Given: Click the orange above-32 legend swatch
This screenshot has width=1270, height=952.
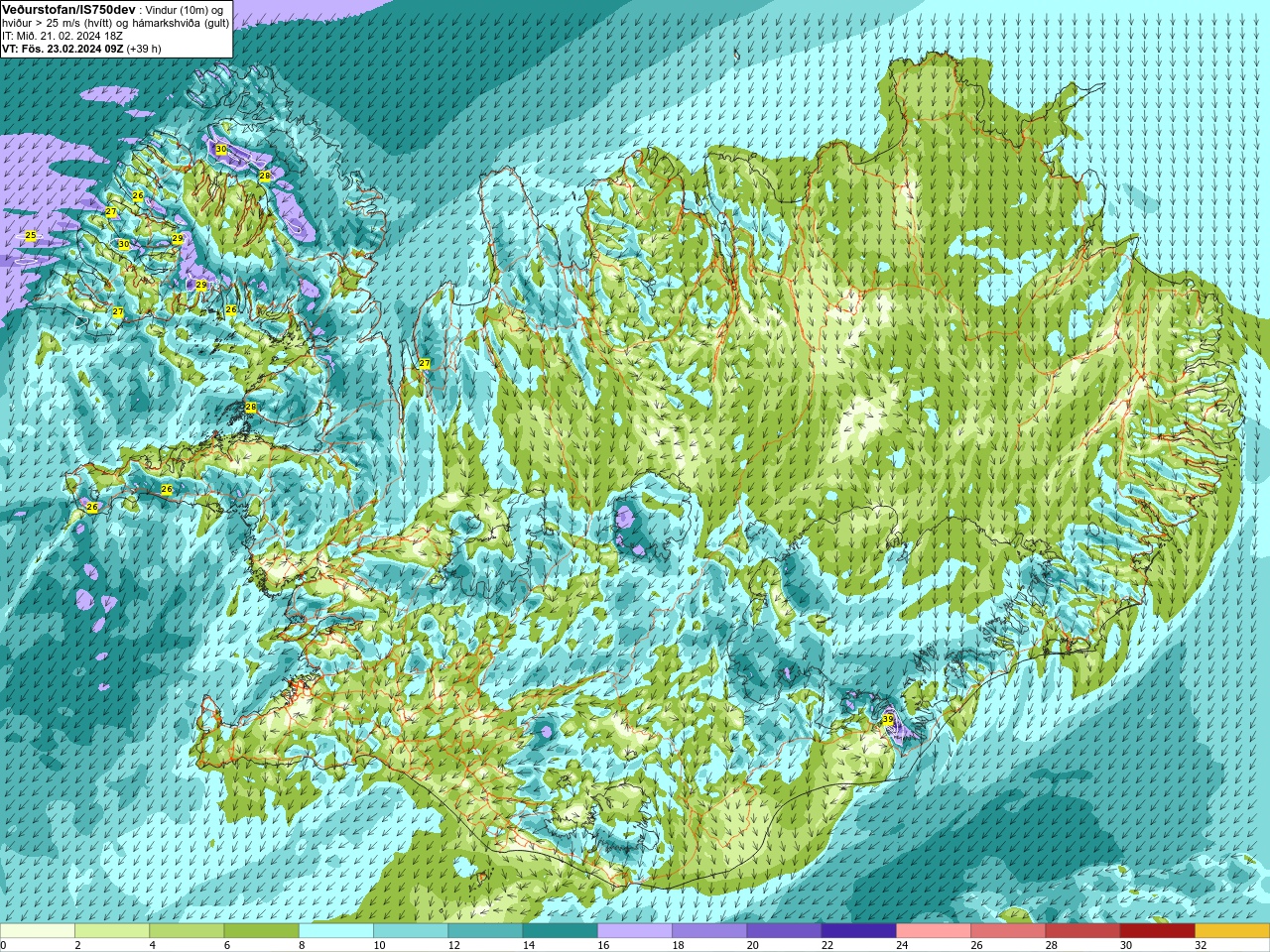Looking at the screenshot, I should click(x=1232, y=931).
